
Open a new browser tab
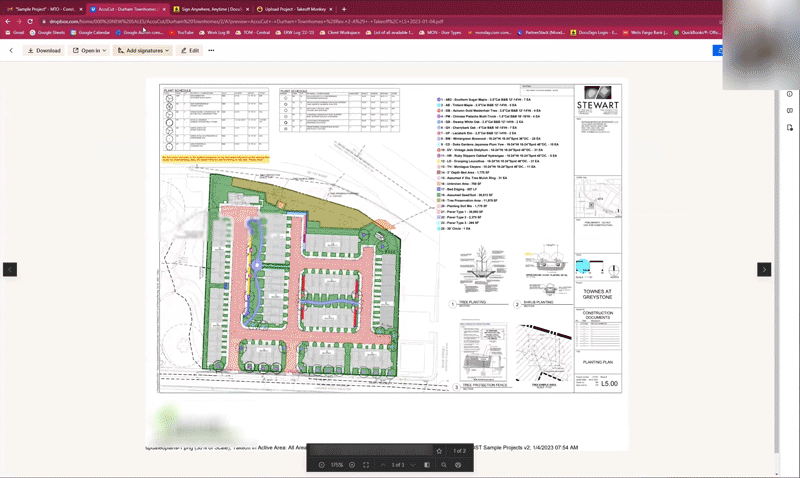(343, 9)
